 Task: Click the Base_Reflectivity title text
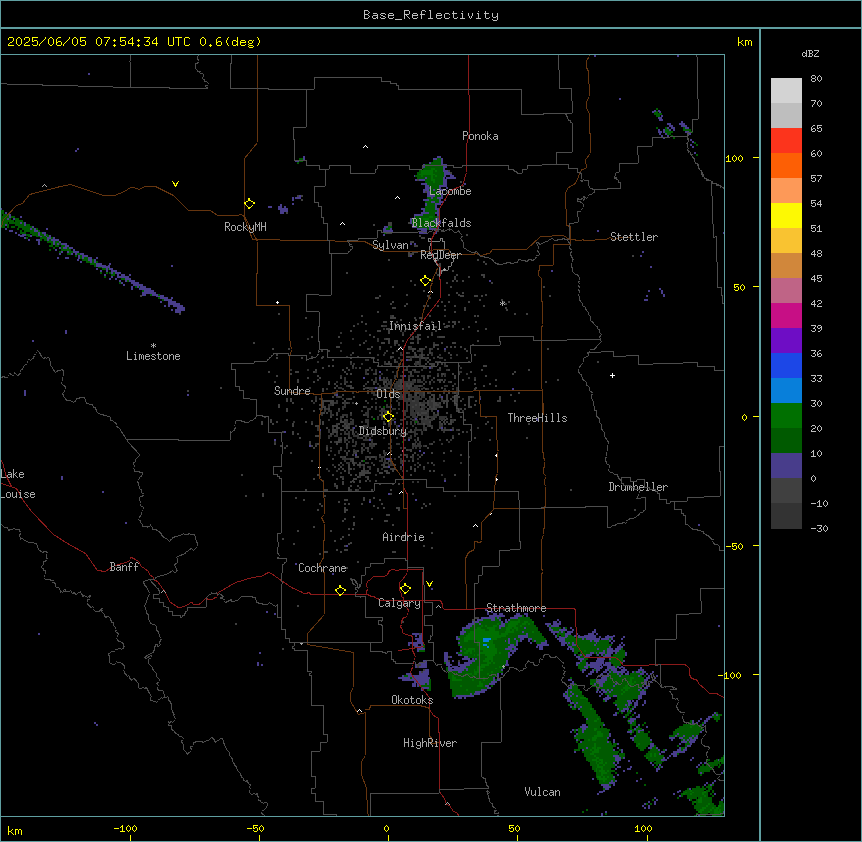coord(431,15)
